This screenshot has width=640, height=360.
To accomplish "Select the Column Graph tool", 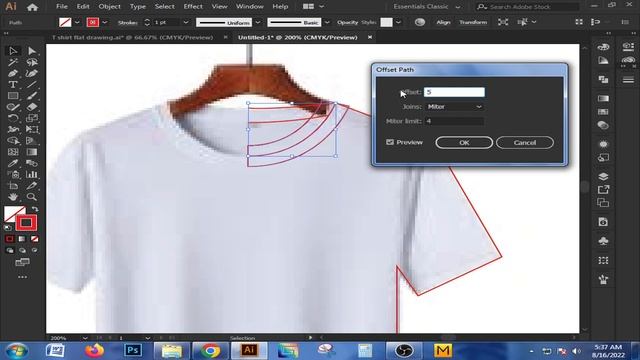I will pos(32,174).
